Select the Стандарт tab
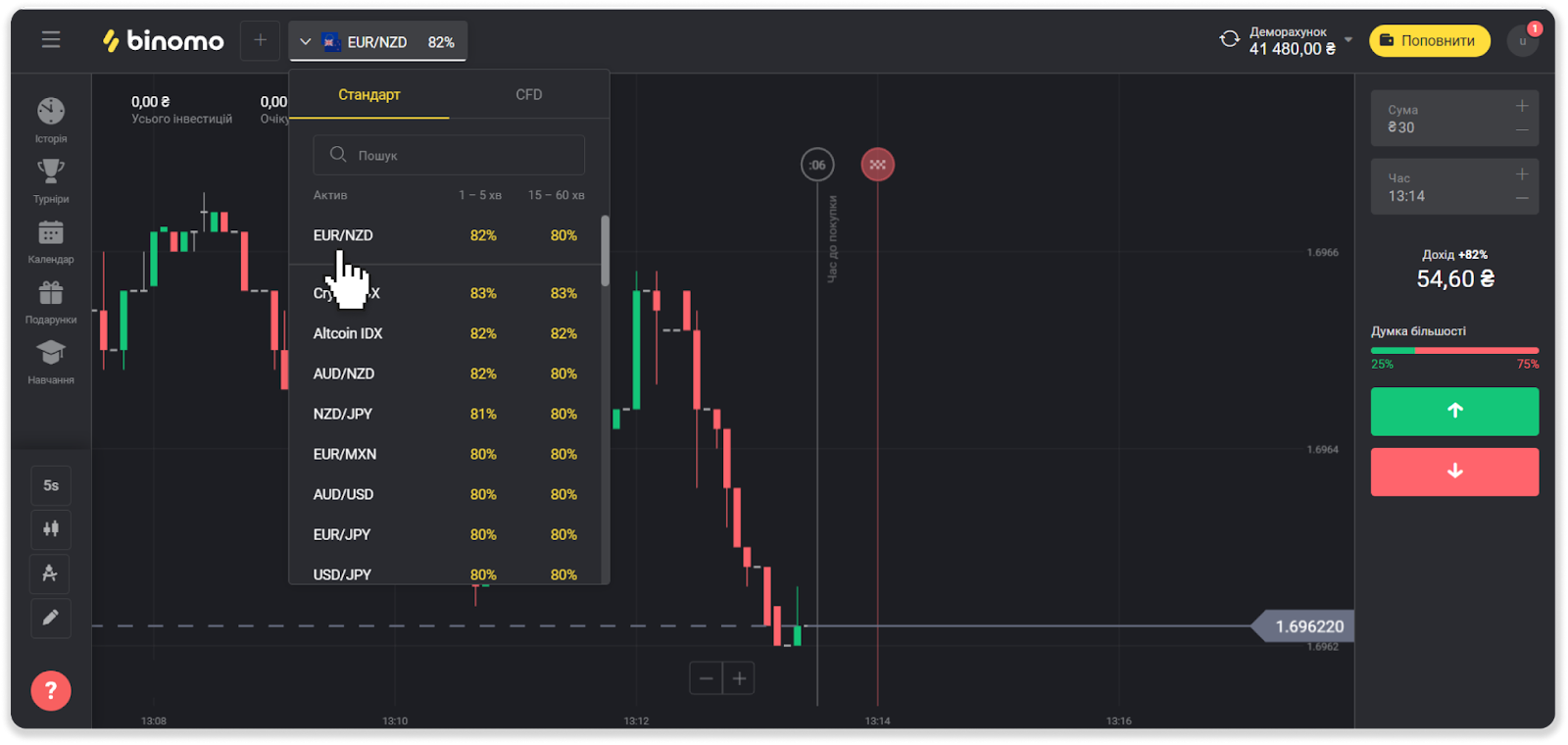 369,95
